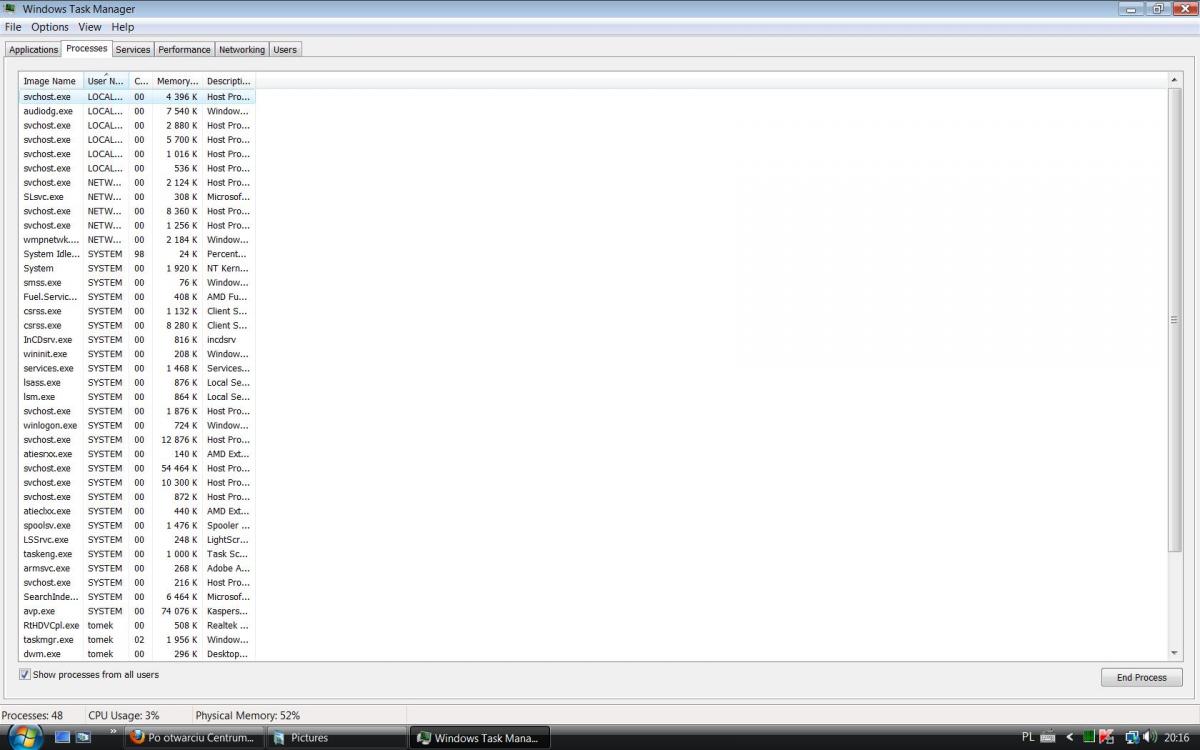Open the Pictures folder taskbar button

pyautogui.click(x=338, y=738)
